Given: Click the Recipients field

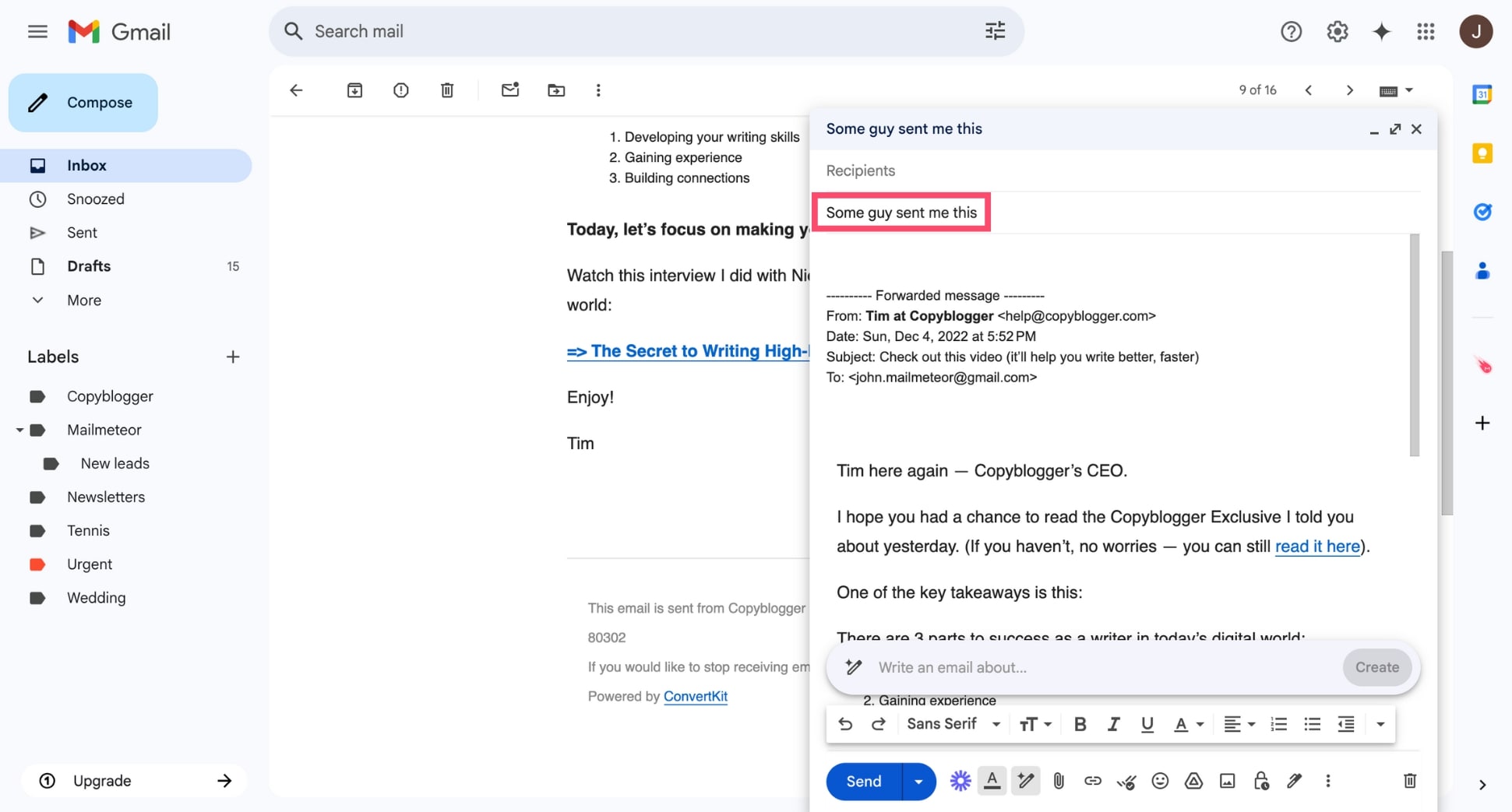Looking at the screenshot, I should [x=1123, y=170].
